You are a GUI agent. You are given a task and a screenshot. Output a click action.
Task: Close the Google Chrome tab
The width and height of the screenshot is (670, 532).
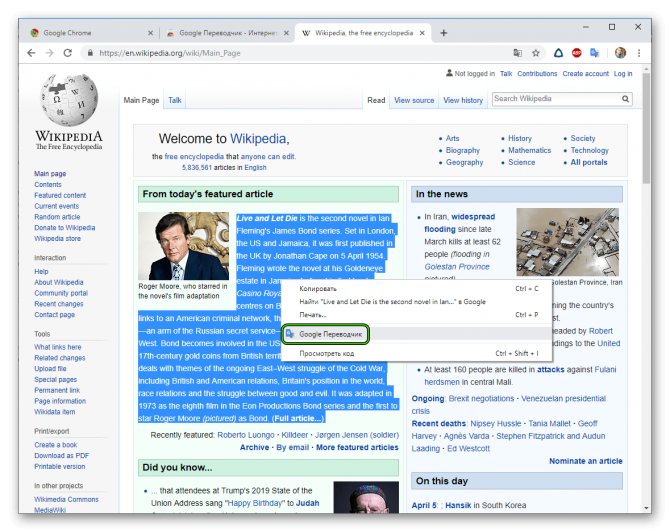[x=150, y=33]
